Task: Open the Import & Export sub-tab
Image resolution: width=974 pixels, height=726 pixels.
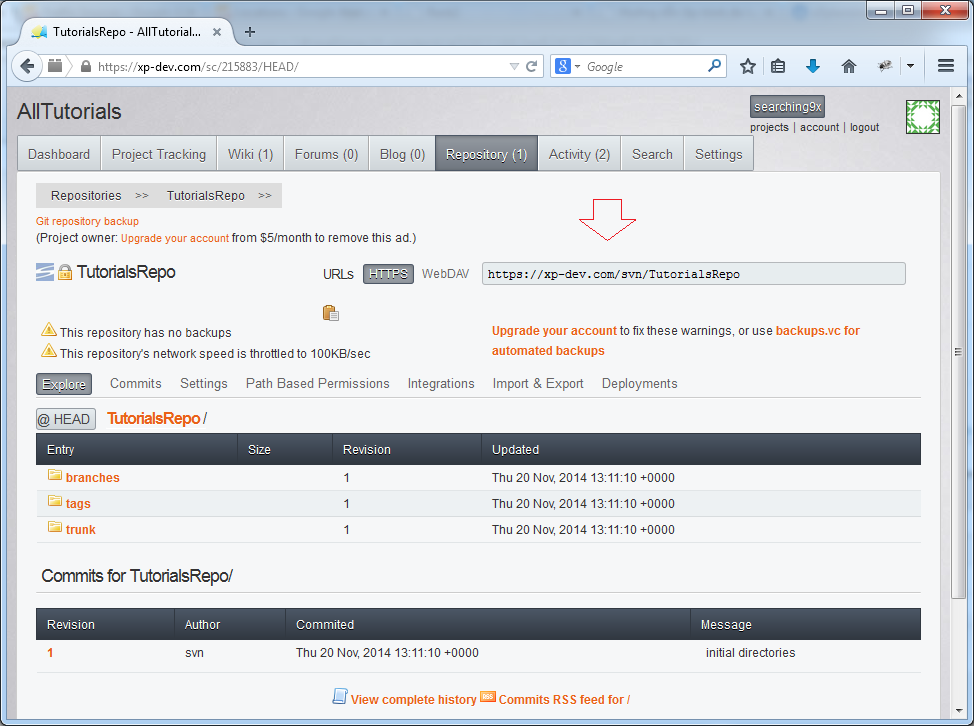Action: click(538, 384)
